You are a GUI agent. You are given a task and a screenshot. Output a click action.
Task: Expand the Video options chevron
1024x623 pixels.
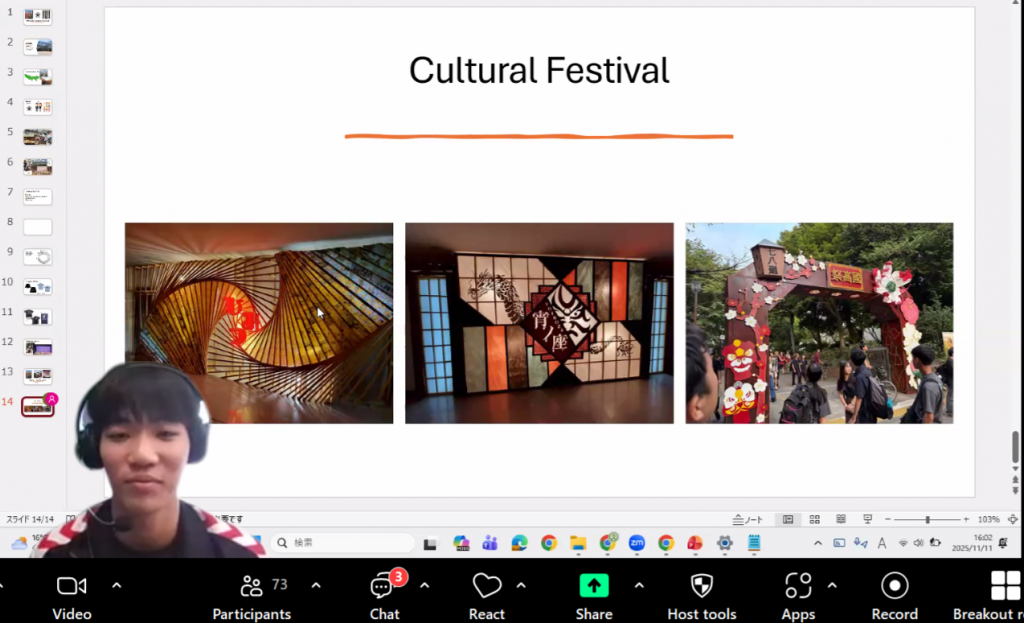[x=117, y=585]
